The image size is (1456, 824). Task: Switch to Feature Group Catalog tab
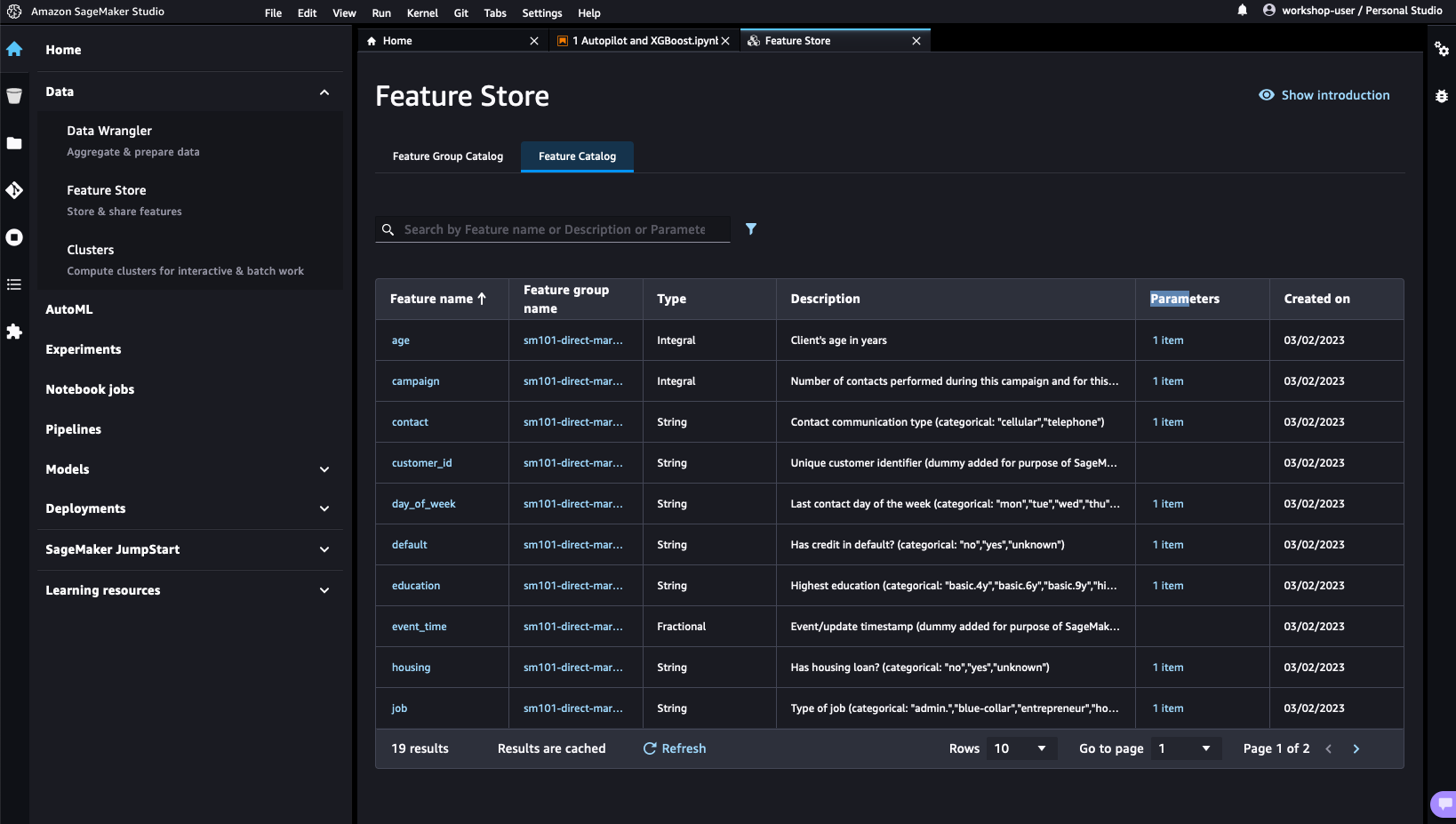pos(448,156)
